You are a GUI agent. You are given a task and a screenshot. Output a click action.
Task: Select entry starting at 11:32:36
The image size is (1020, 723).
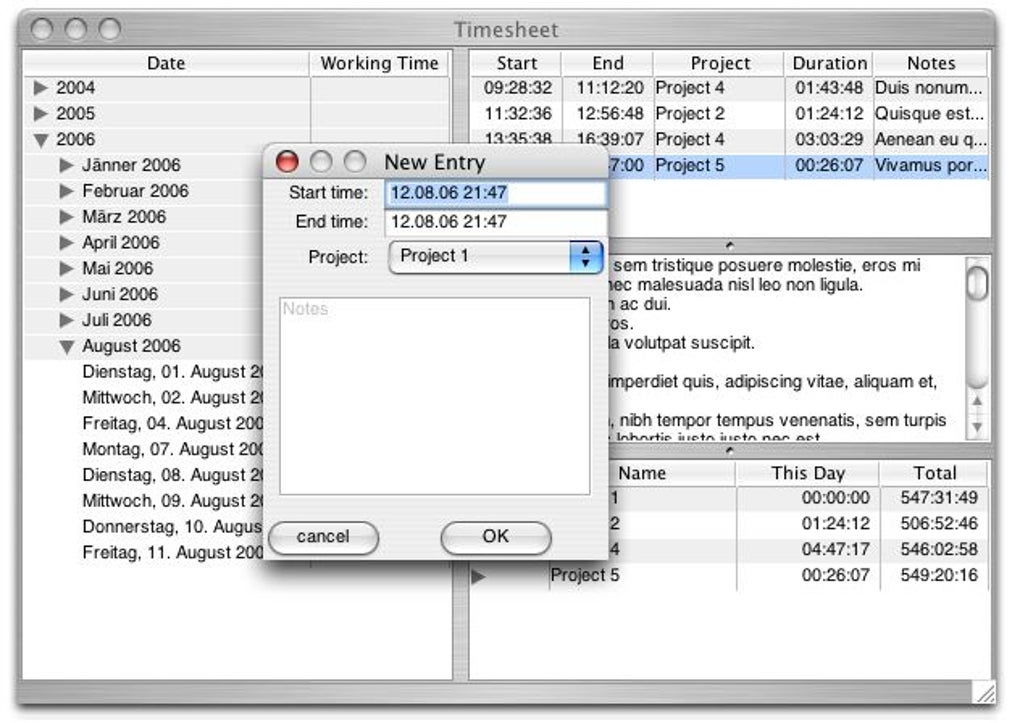click(x=729, y=114)
